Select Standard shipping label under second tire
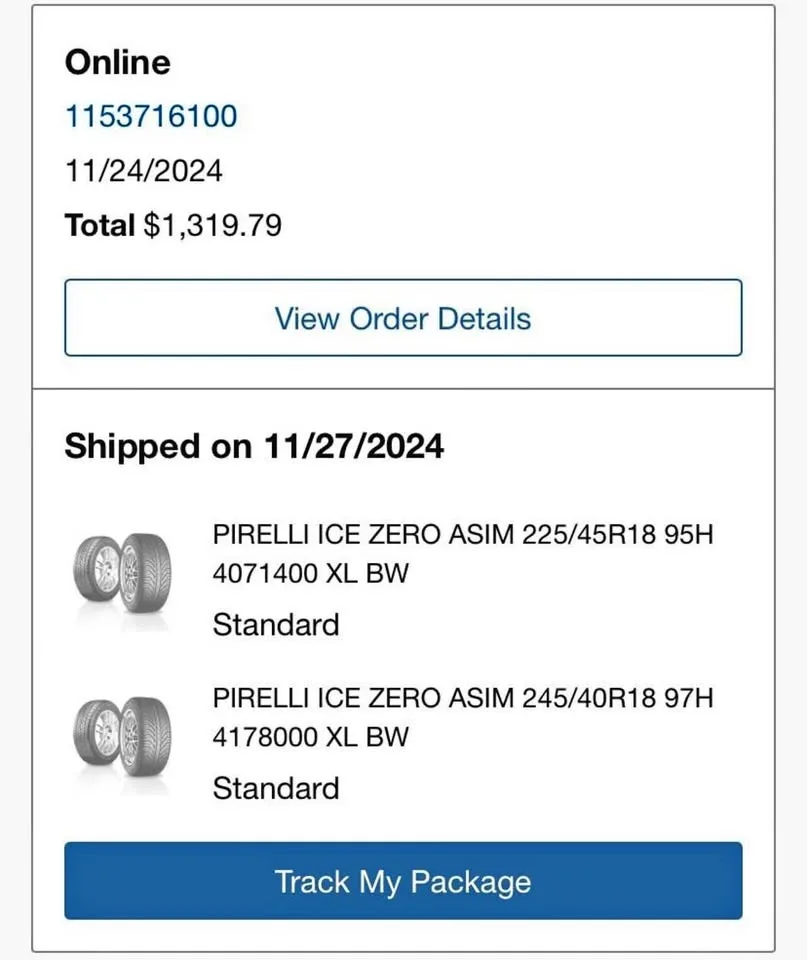Screen dimensions: 807x960 (276, 788)
